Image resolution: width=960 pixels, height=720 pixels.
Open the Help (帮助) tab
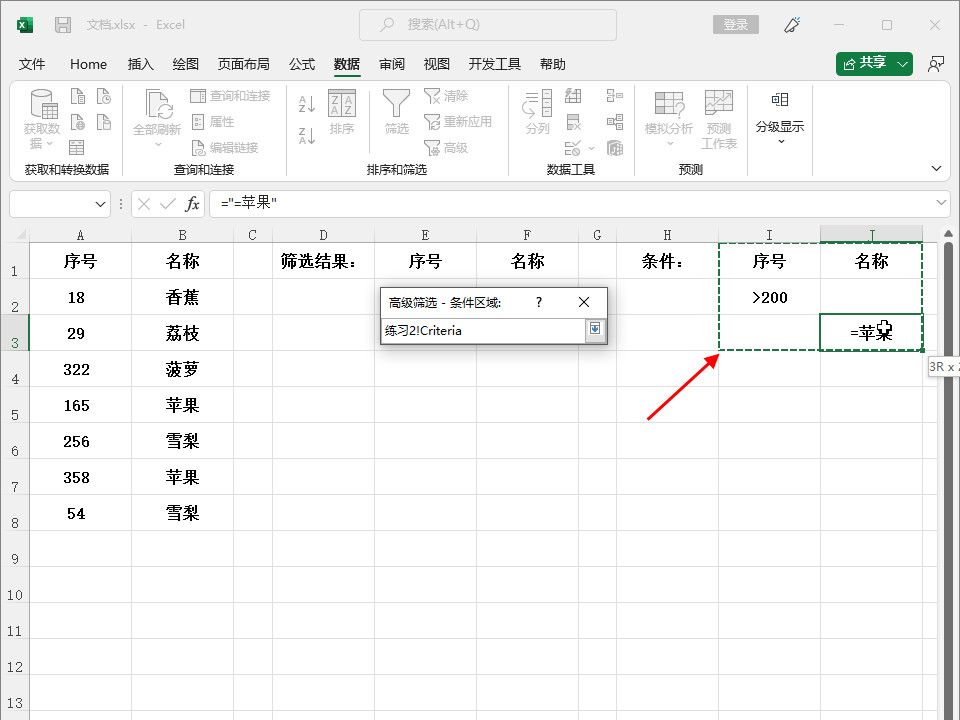pyautogui.click(x=552, y=64)
